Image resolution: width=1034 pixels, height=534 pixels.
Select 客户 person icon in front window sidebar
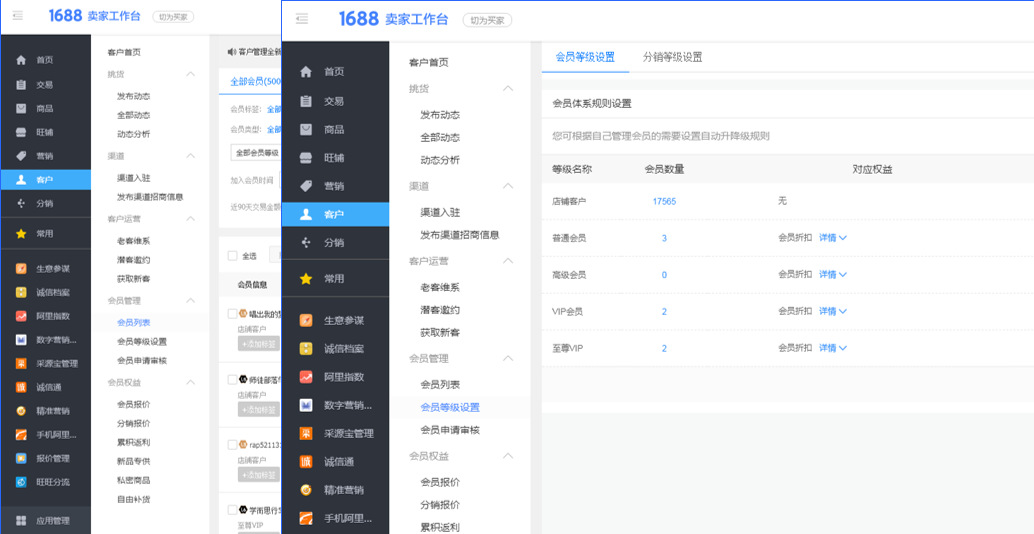(306, 214)
